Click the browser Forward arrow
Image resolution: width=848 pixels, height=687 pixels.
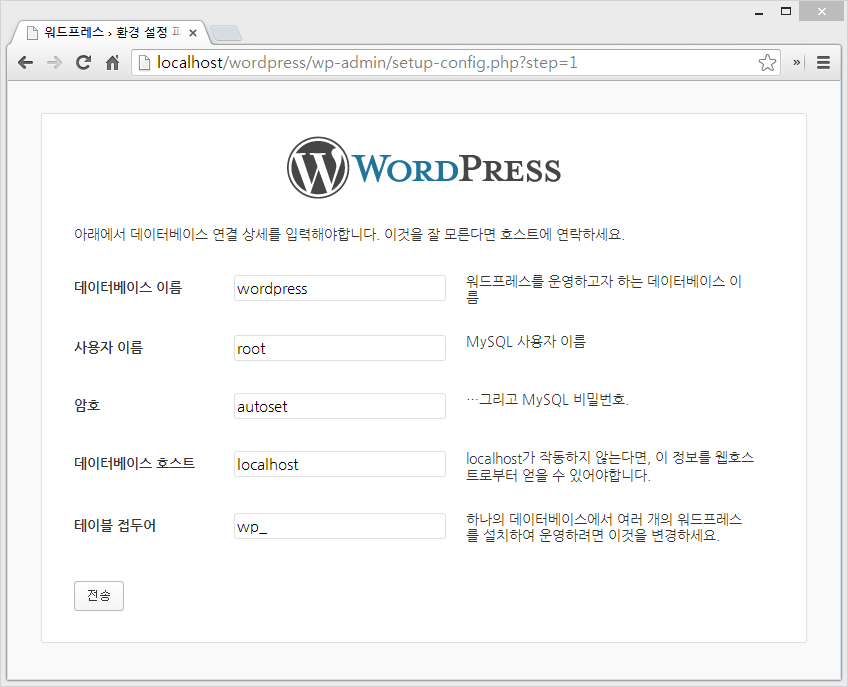click(55, 63)
